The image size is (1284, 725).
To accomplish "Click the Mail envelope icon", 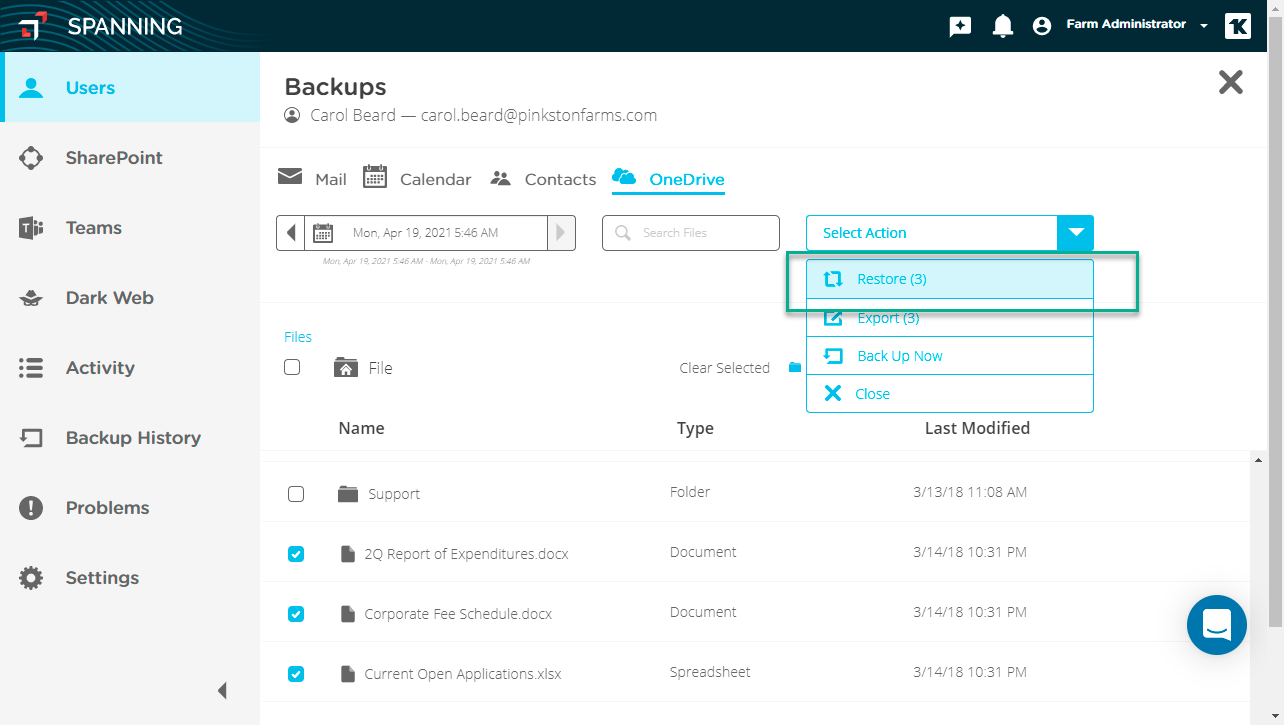I will click(x=290, y=177).
